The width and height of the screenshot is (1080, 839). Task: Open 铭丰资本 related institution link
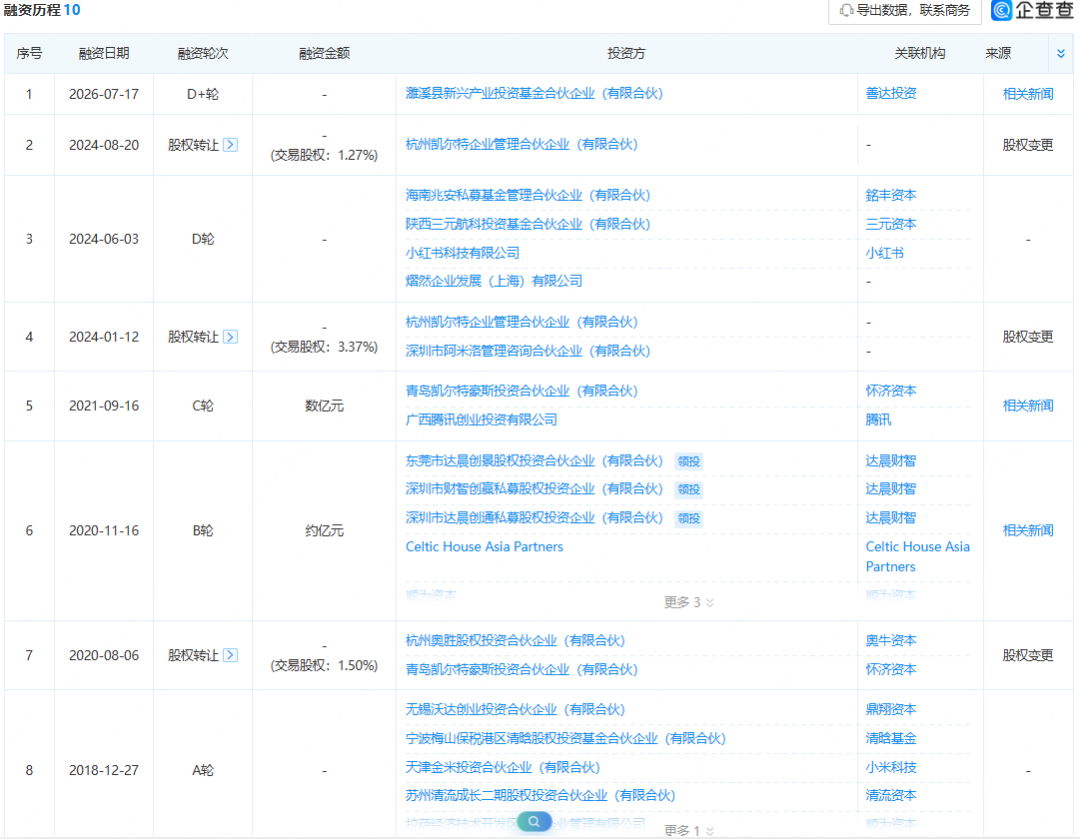pyautogui.click(x=891, y=195)
